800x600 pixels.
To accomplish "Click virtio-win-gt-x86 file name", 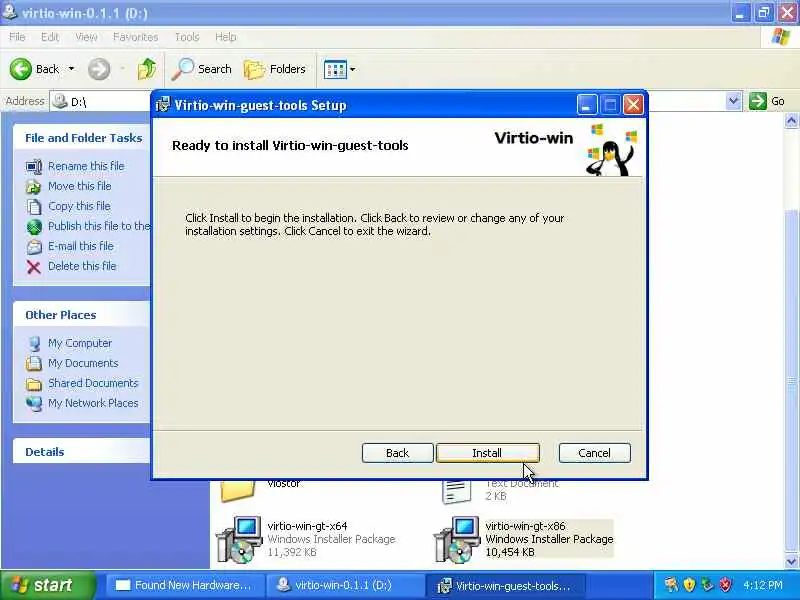I will pos(525,526).
